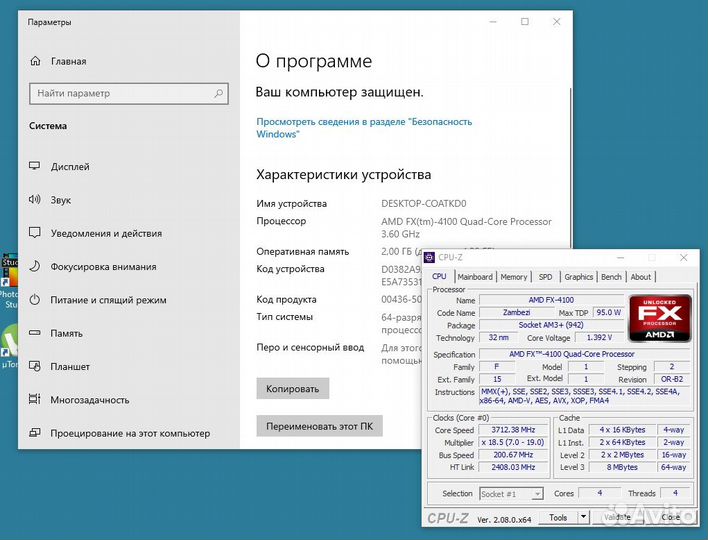Close the CPU-Z window
Screen dimensions: 708x540
pos(684,257)
